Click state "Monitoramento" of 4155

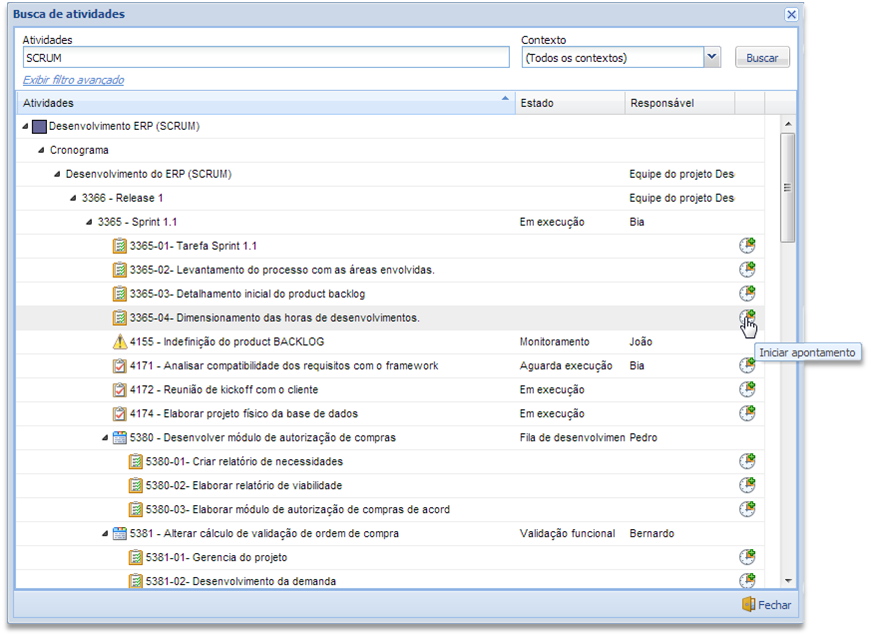pos(554,342)
